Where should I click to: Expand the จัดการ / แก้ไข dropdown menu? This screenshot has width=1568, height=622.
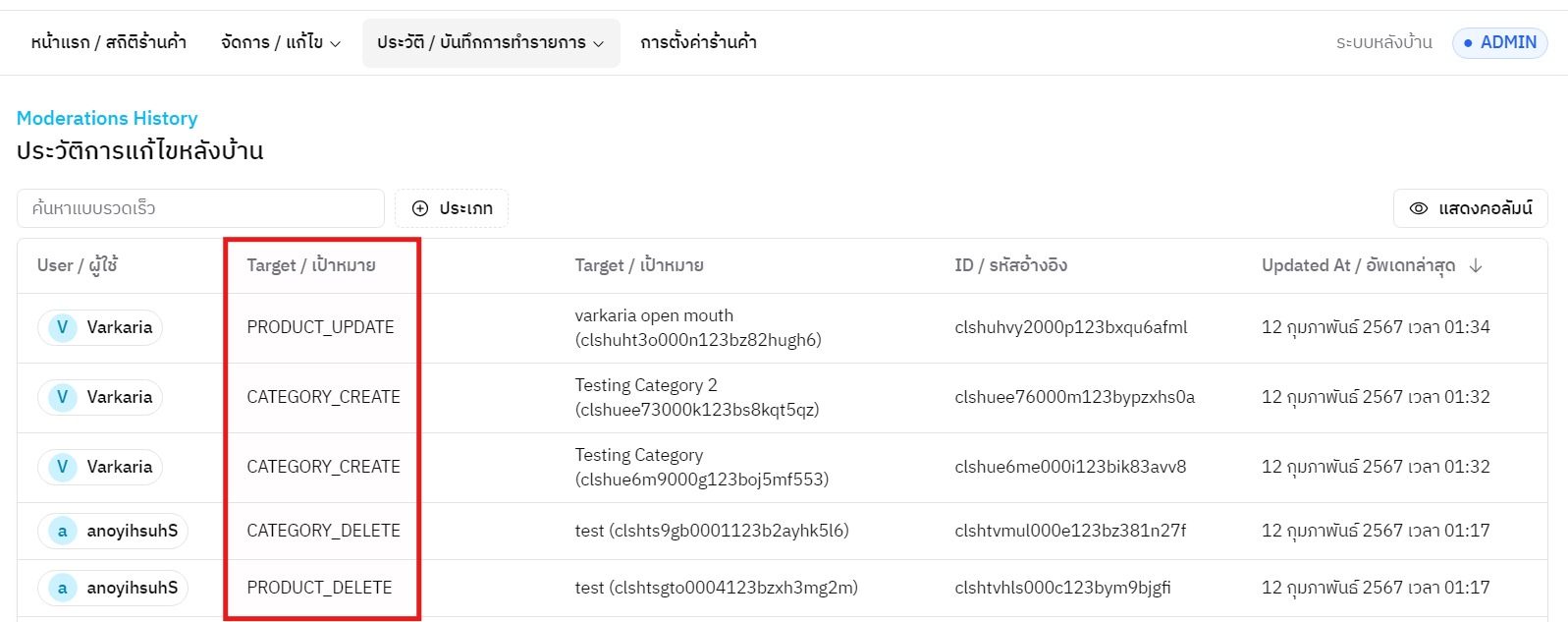click(x=281, y=42)
